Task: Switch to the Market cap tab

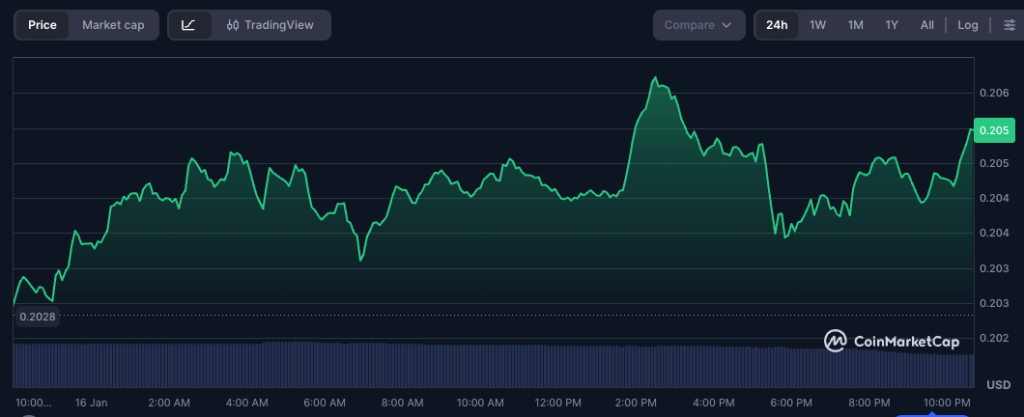Action: click(114, 25)
